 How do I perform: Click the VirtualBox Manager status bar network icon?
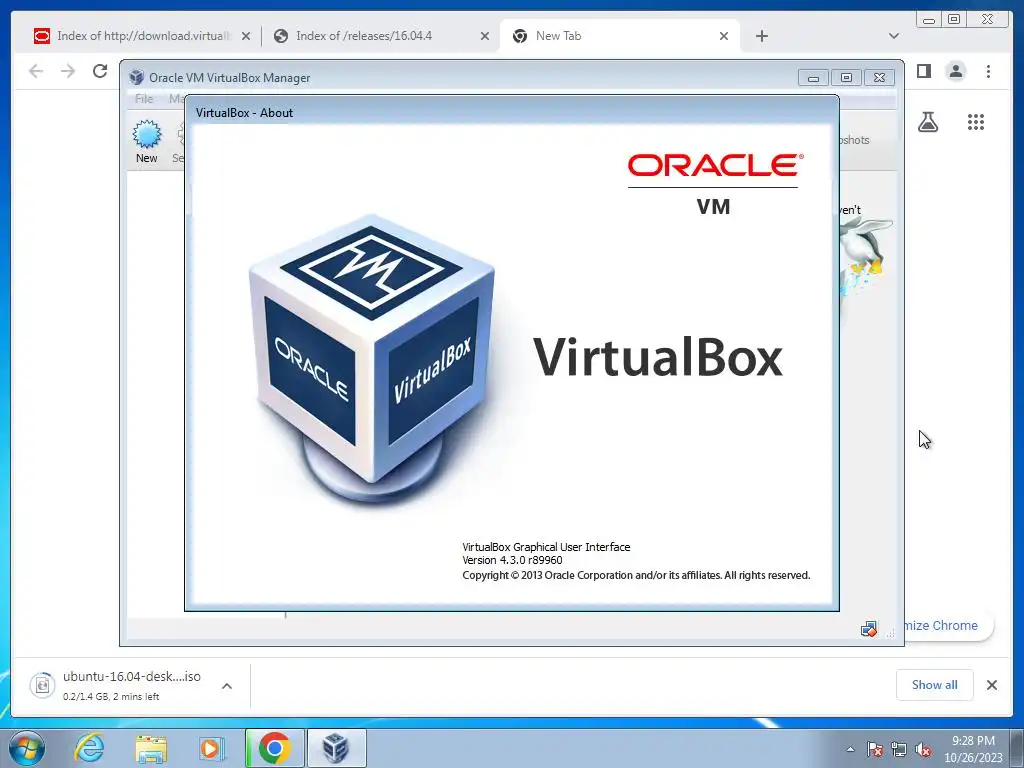pyautogui.click(x=868, y=630)
